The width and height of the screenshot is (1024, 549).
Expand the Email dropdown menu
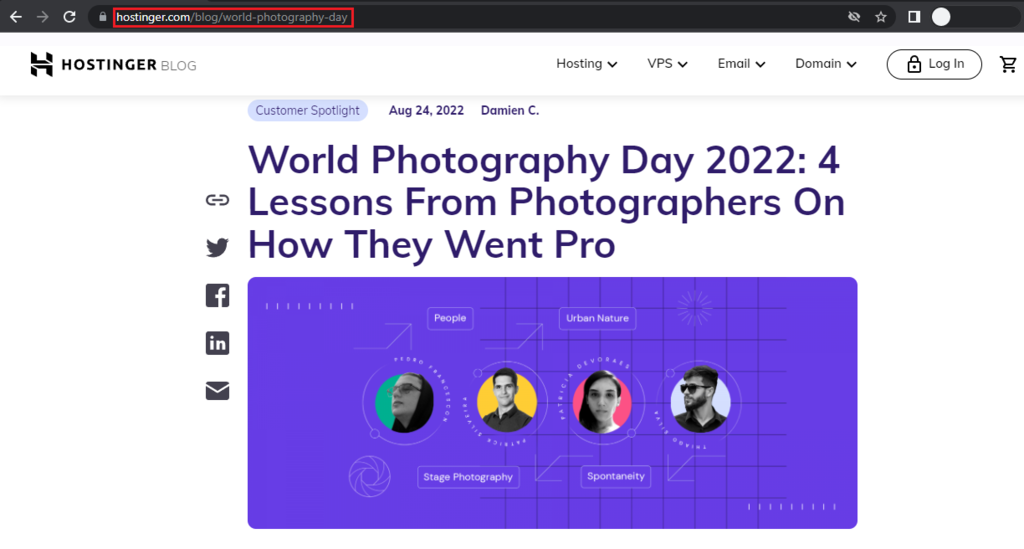[x=741, y=64]
